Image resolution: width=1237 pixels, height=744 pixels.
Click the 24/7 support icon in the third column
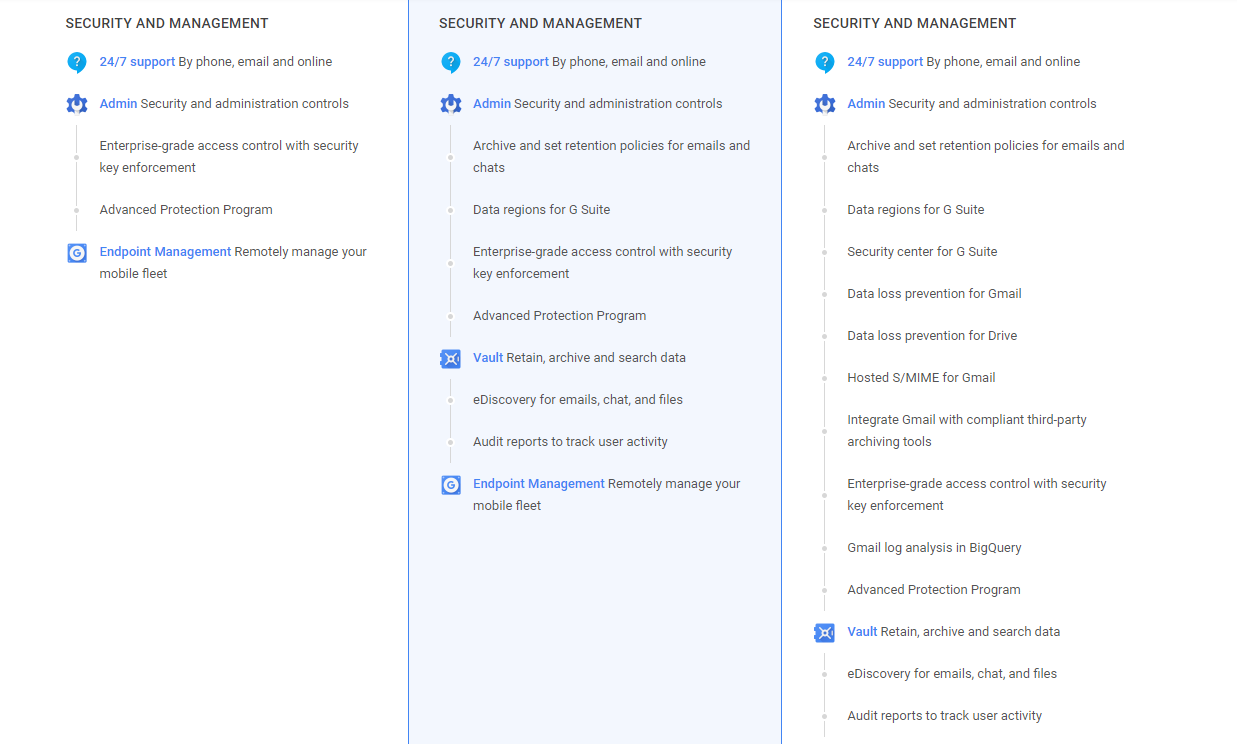click(x=824, y=62)
